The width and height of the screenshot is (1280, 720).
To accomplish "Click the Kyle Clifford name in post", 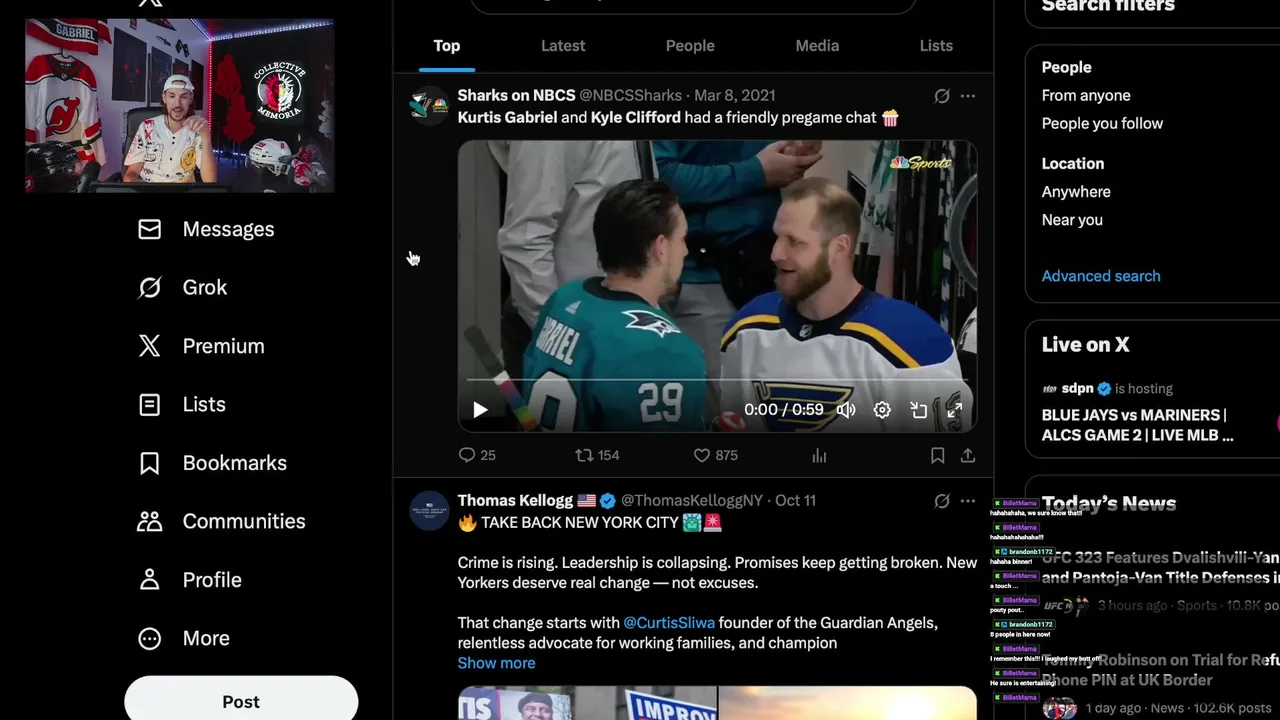I will pyautogui.click(x=636, y=117).
